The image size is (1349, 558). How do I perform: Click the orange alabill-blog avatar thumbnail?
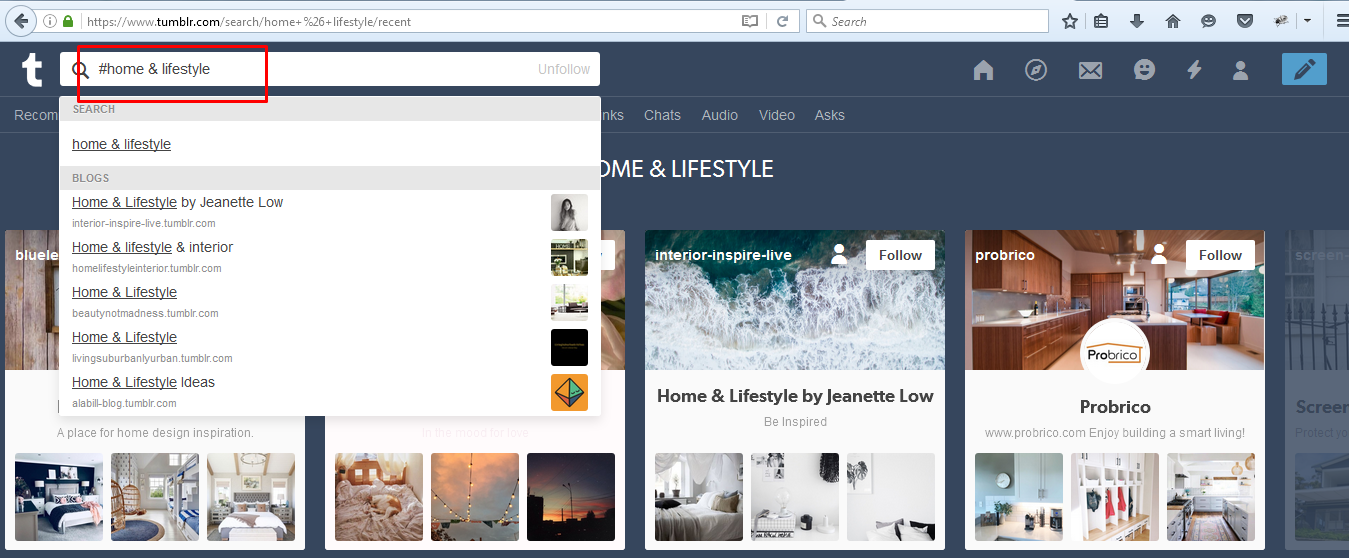(569, 392)
